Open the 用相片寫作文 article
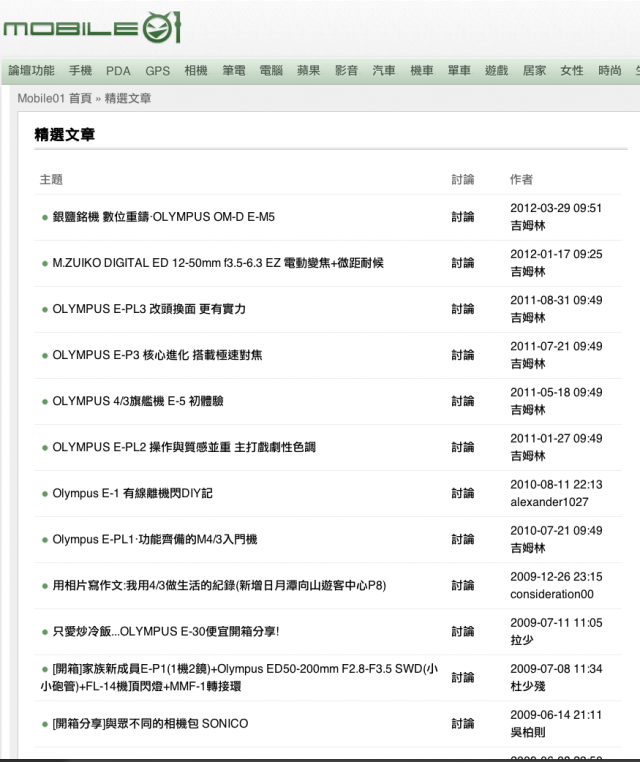This screenshot has height=763, width=640. [x=219, y=585]
